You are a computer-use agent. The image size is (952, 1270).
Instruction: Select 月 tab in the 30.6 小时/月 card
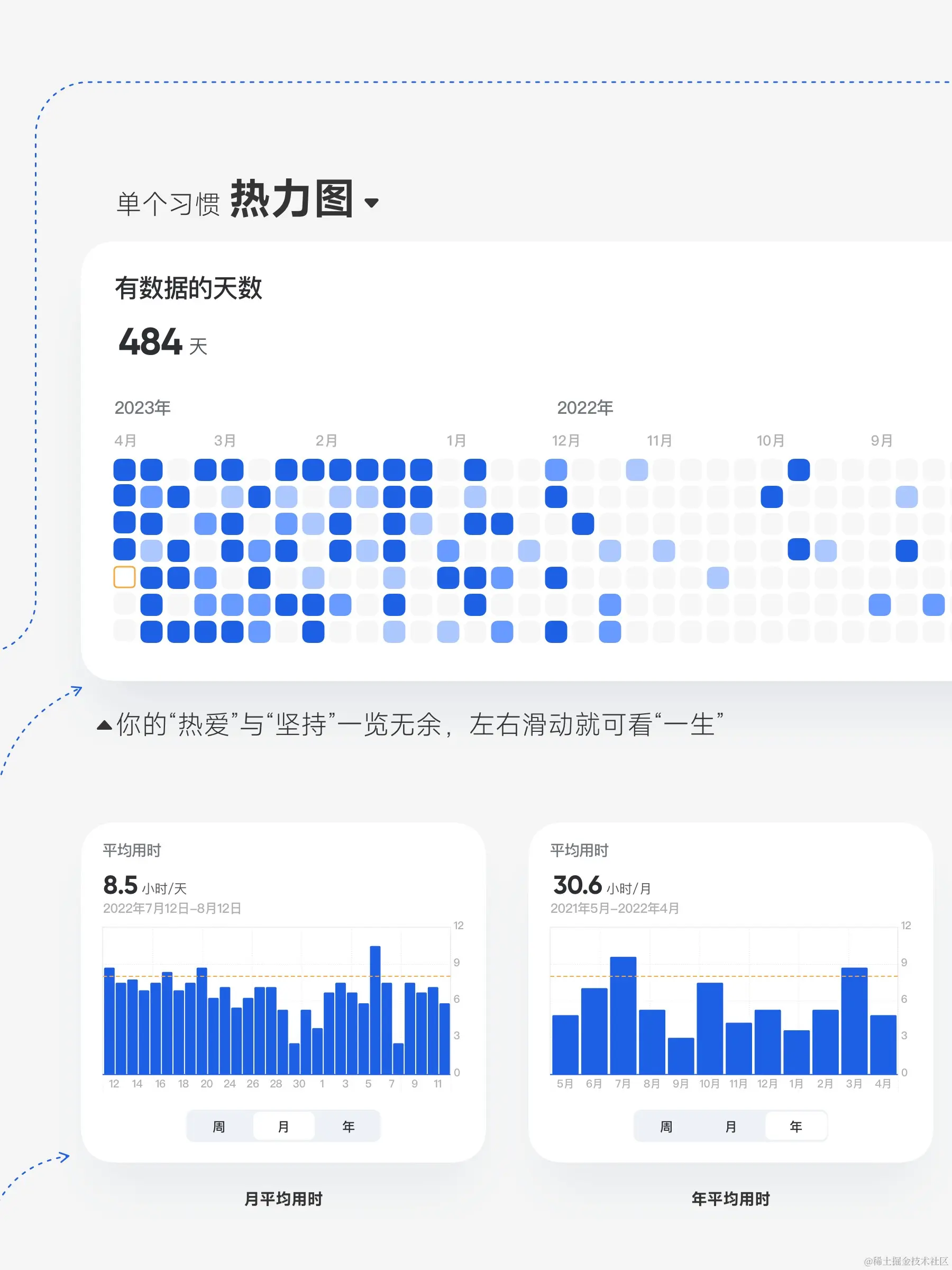(x=730, y=1127)
